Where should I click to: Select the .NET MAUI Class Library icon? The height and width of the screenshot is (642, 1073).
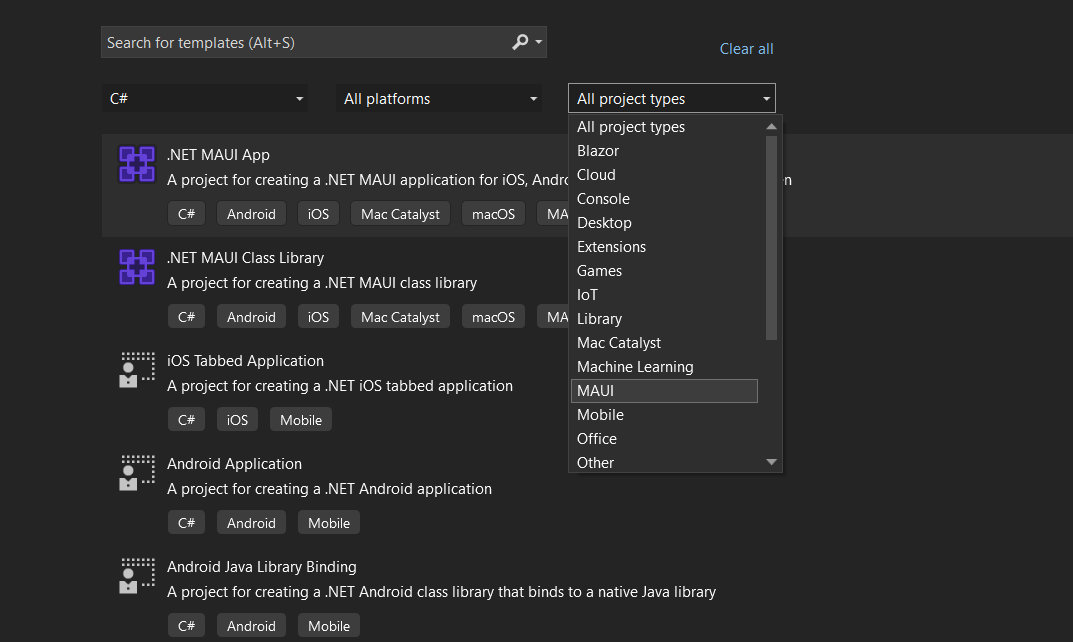pyautogui.click(x=137, y=267)
